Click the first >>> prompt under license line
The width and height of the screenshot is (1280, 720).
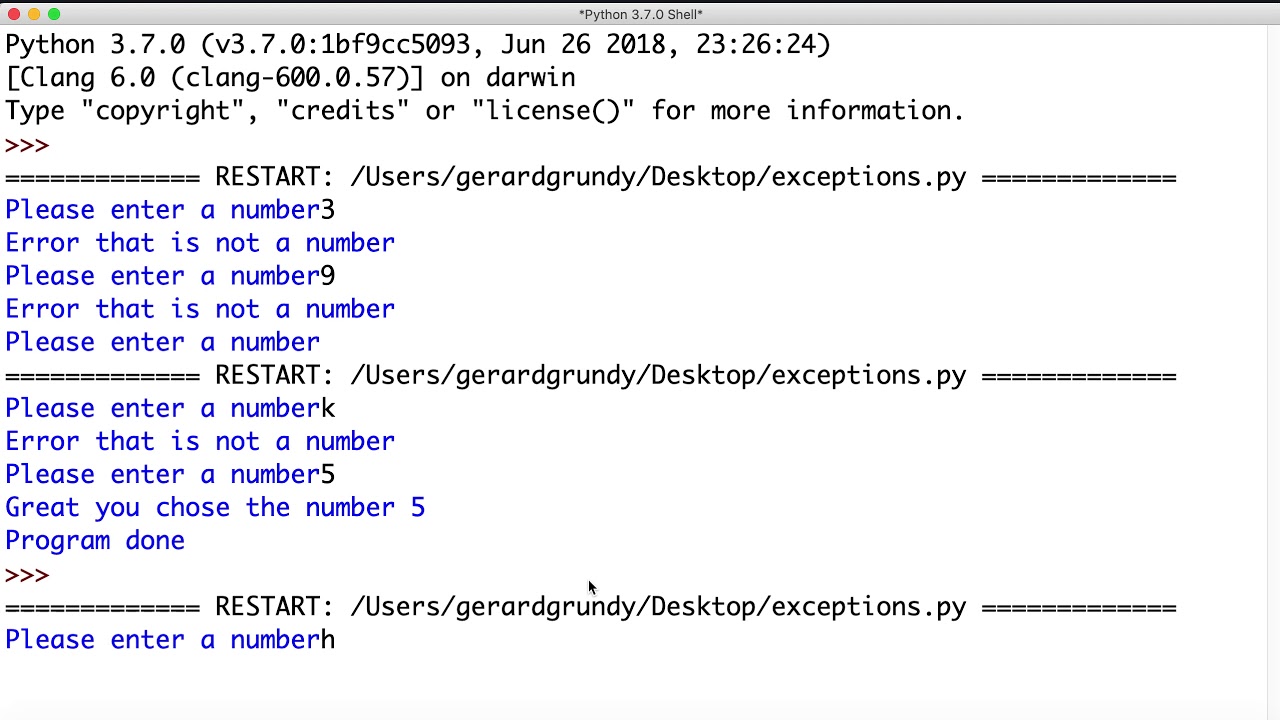click(x=27, y=145)
